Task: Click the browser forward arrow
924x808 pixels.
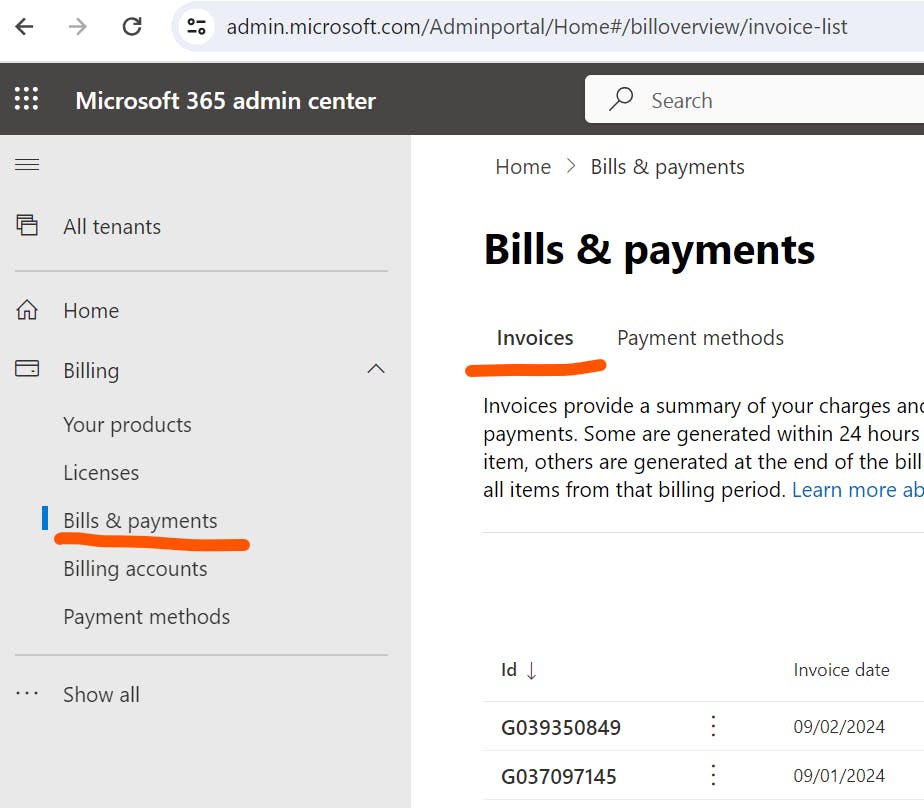Action: (77, 27)
